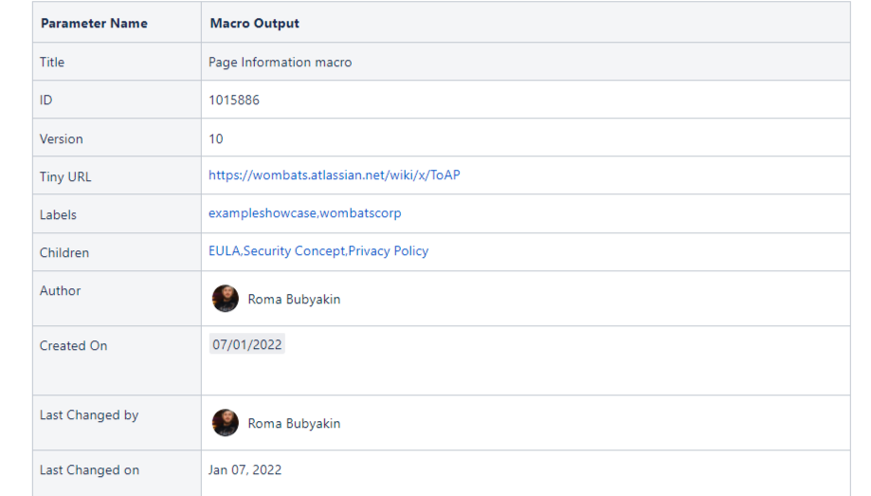Viewport: 871px width, 496px height.
Task: Open the wombats.atlassian.net tiny URL link
Action: (334, 175)
